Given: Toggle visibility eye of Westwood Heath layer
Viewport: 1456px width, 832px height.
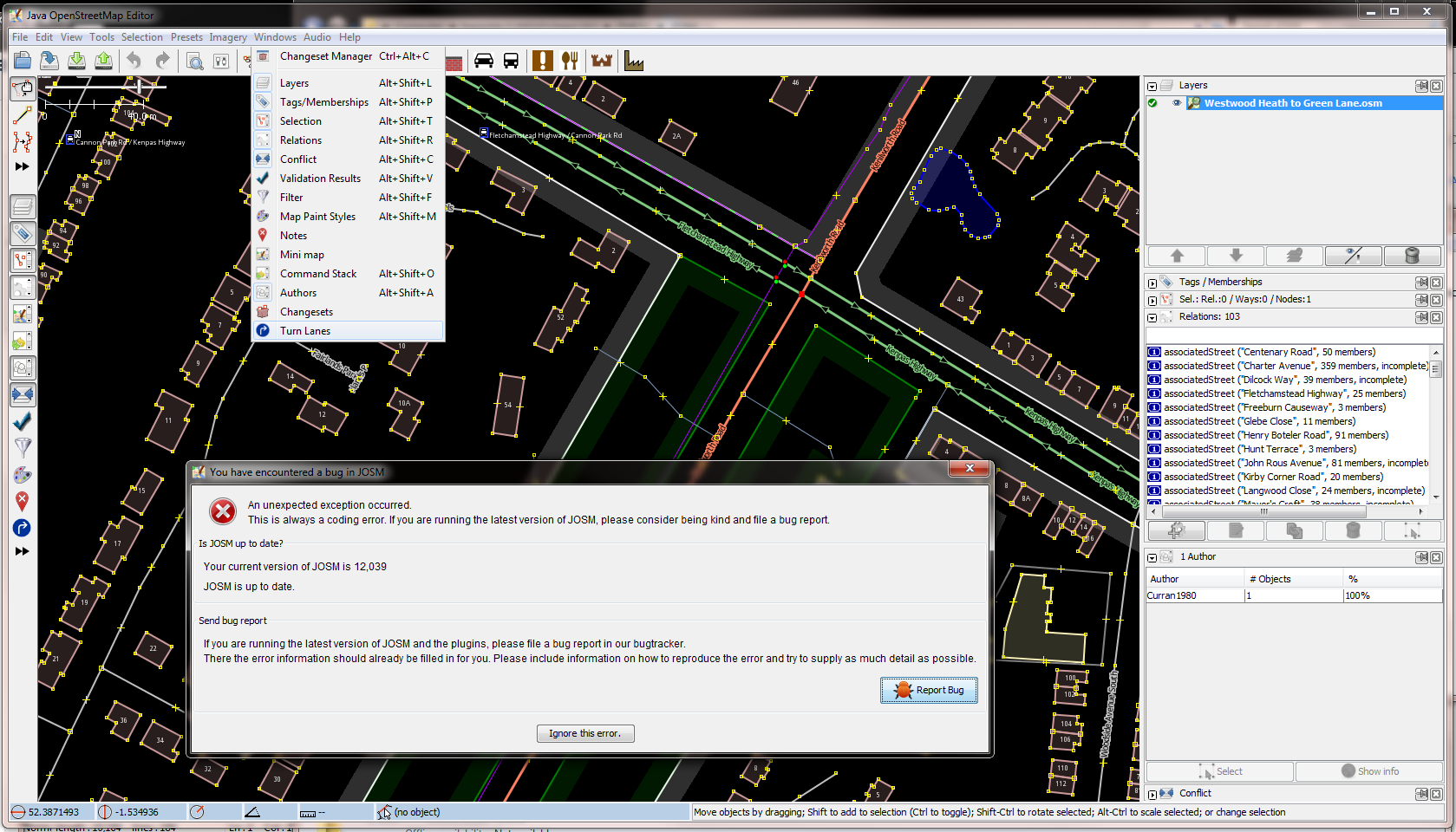Looking at the screenshot, I should point(1177,103).
